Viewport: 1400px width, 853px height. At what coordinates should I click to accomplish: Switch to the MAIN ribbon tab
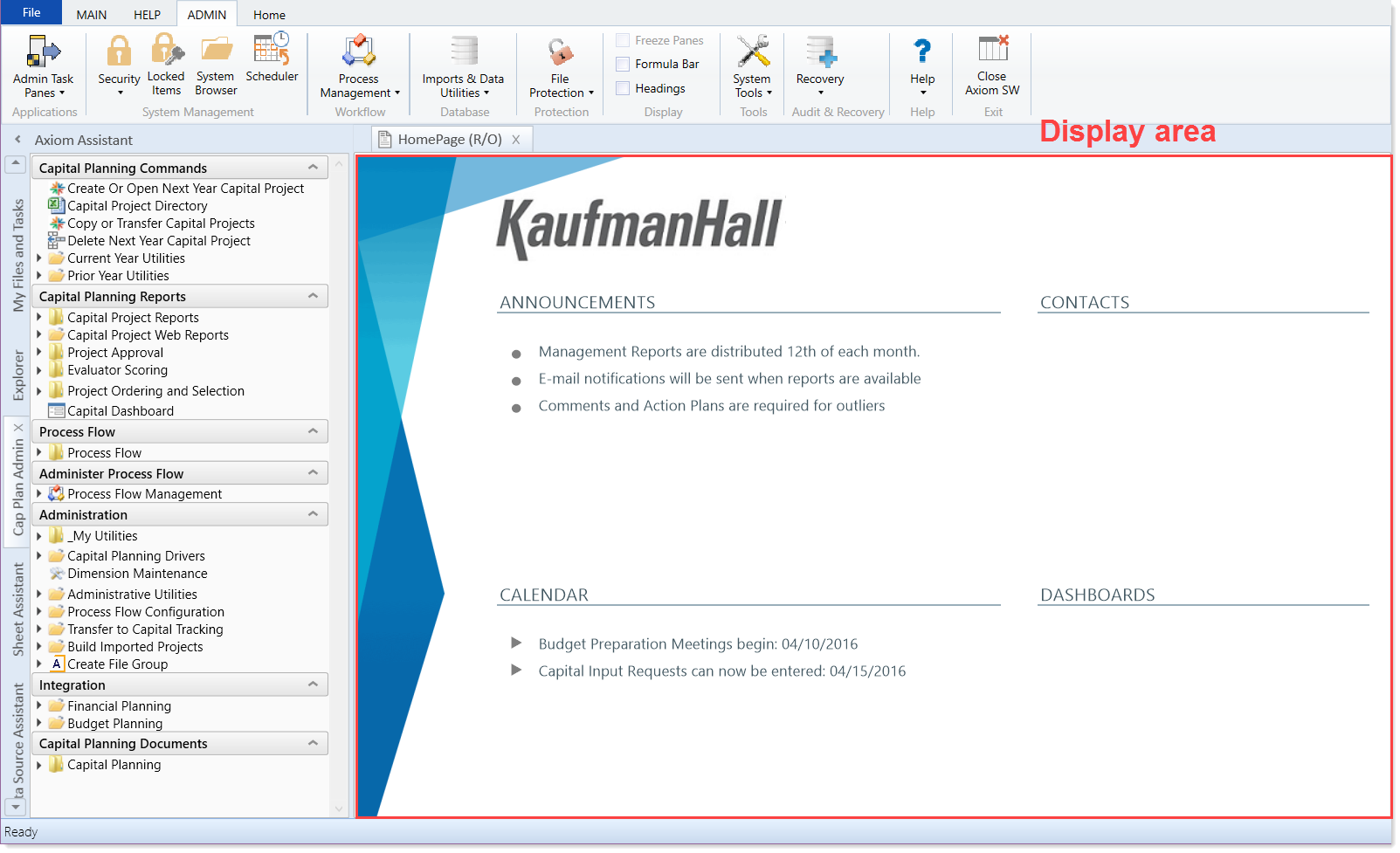tap(92, 15)
